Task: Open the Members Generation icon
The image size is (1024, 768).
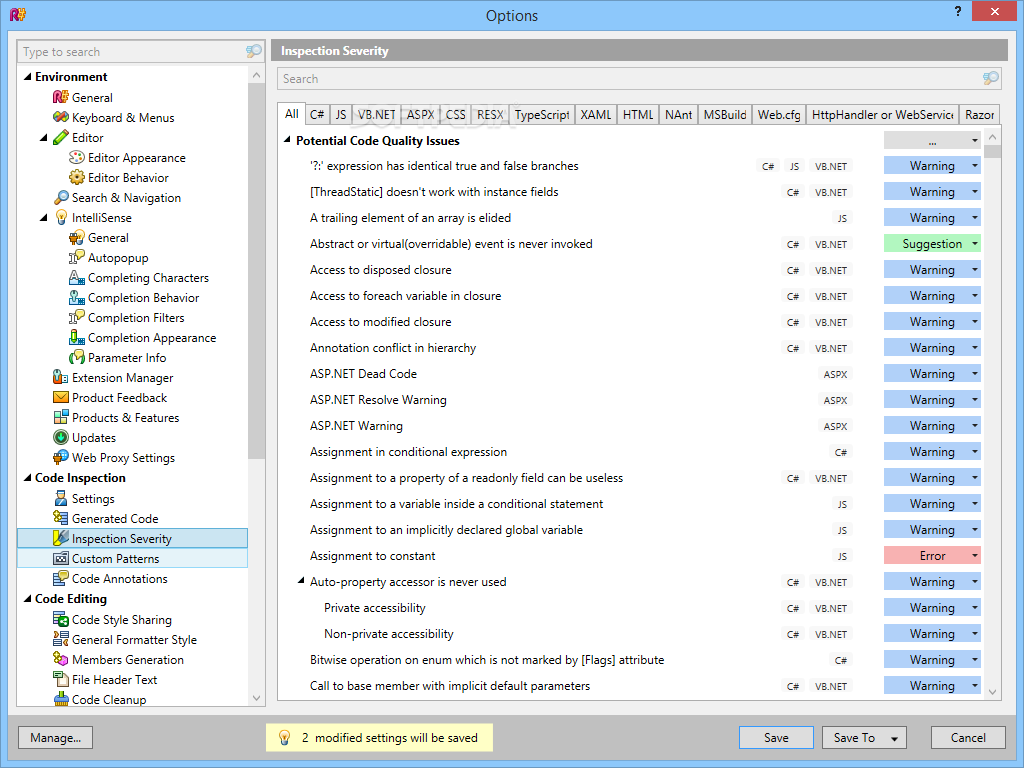Action: [x=60, y=660]
